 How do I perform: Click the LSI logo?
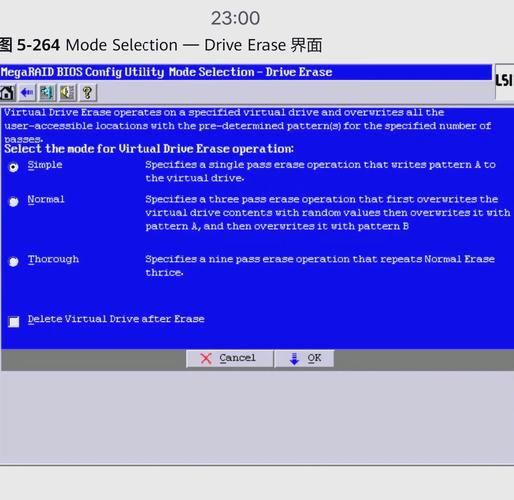504,81
